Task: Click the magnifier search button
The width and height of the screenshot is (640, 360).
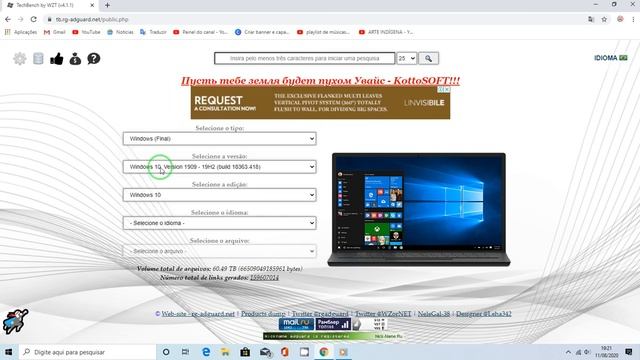Action: click(428, 58)
